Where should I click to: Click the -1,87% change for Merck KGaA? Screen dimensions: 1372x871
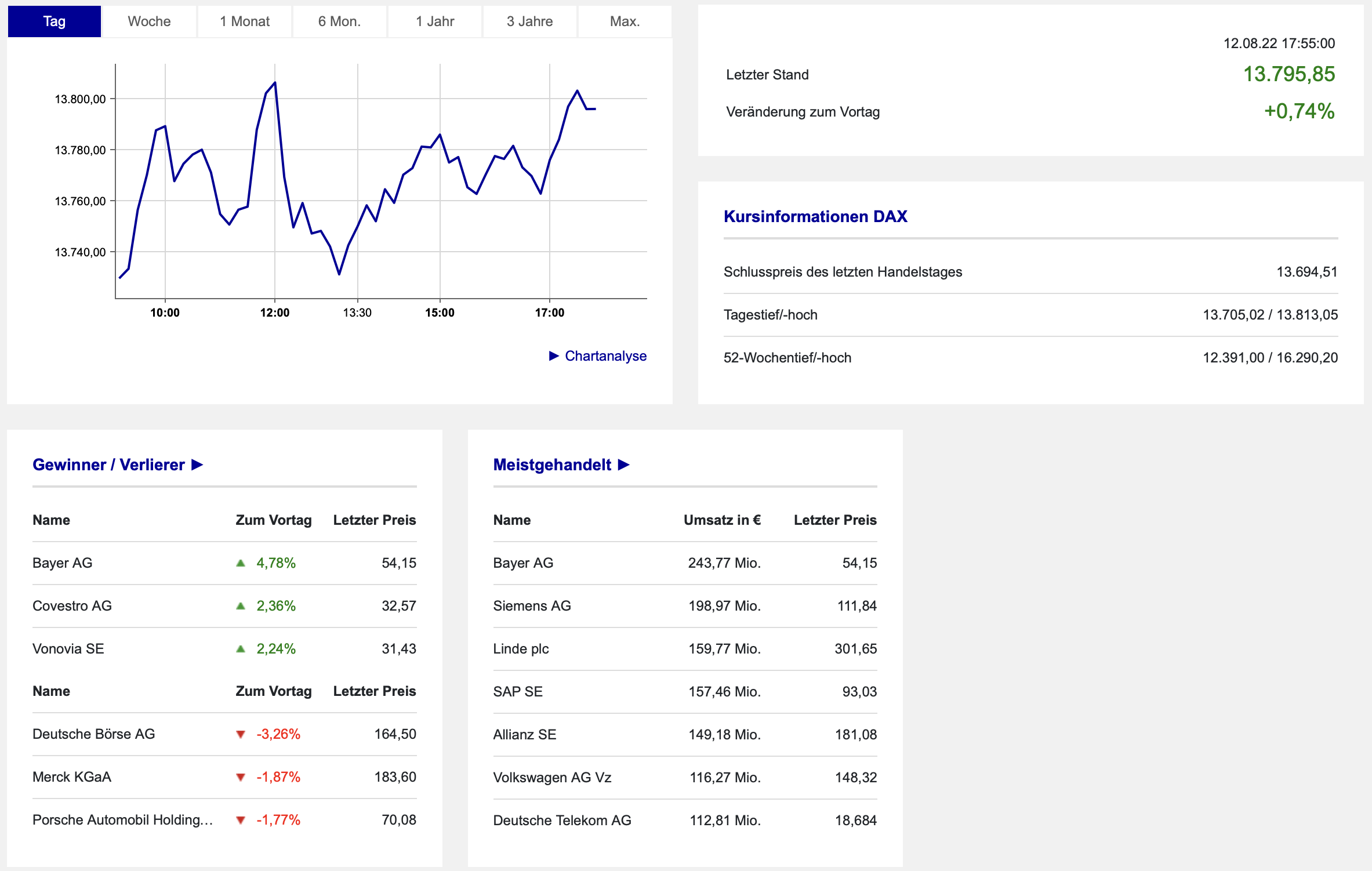pos(278,777)
